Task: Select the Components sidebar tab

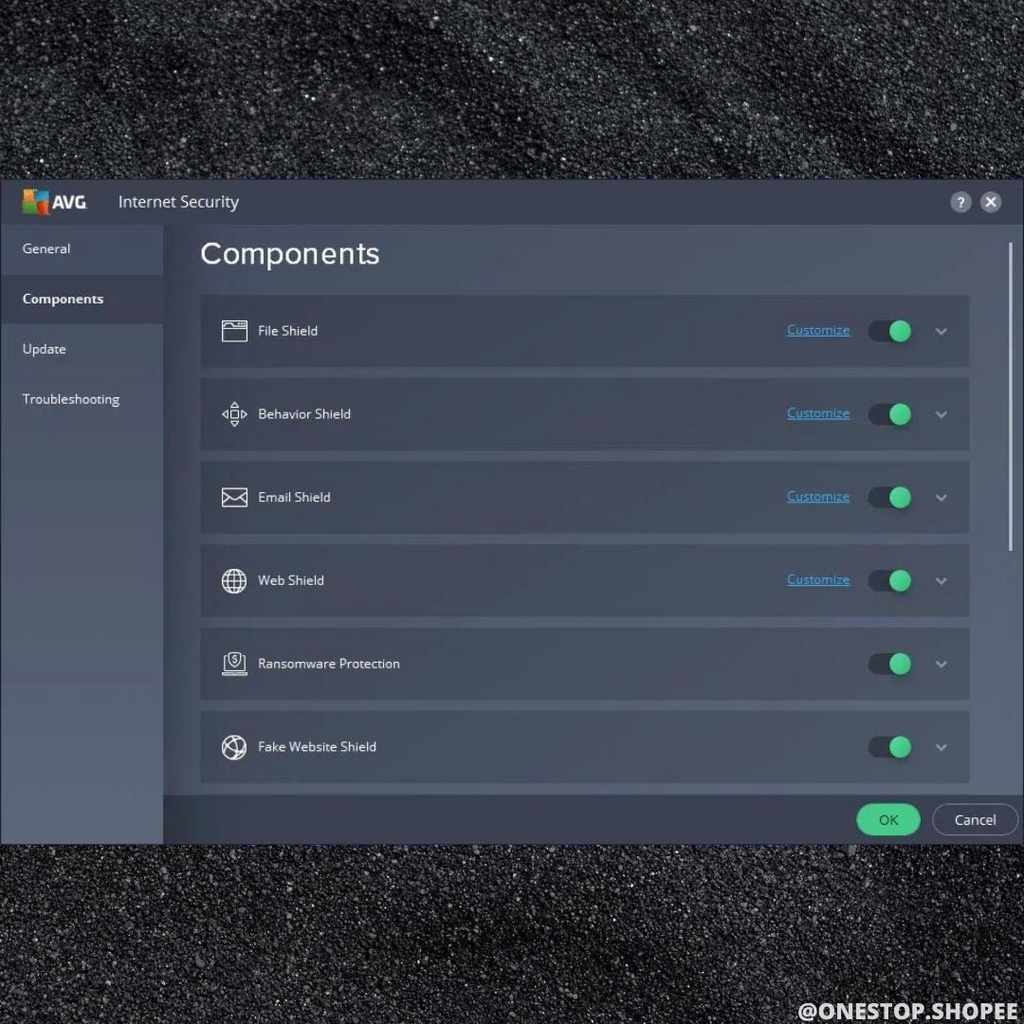Action: point(82,299)
